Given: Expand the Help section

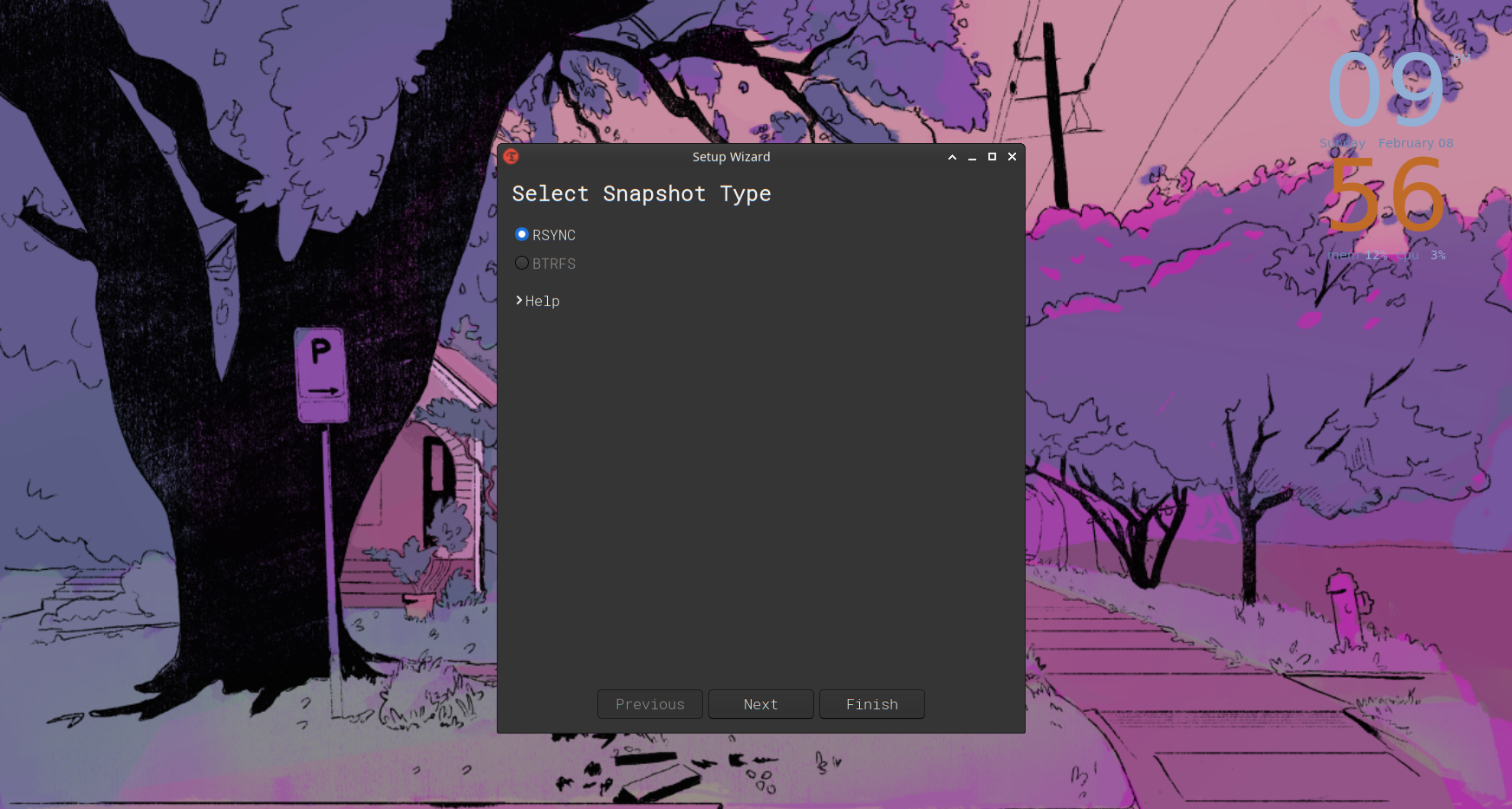Looking at the screenshot, I should 538,301.
